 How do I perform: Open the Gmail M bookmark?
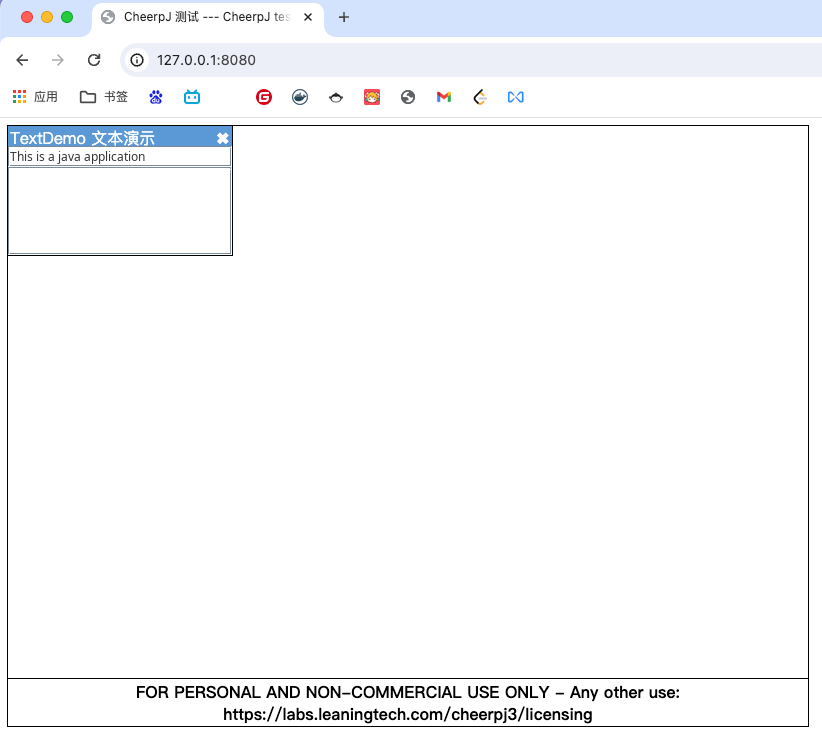coord(444,97)
